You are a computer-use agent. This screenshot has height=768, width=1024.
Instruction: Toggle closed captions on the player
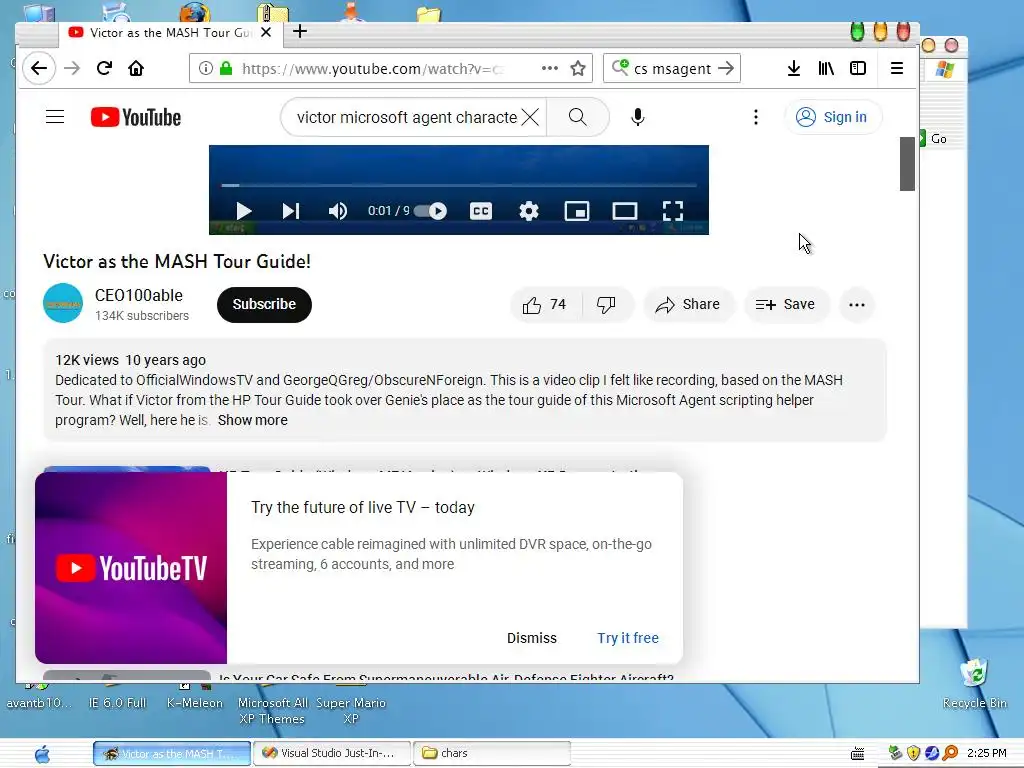pos(481,211)
